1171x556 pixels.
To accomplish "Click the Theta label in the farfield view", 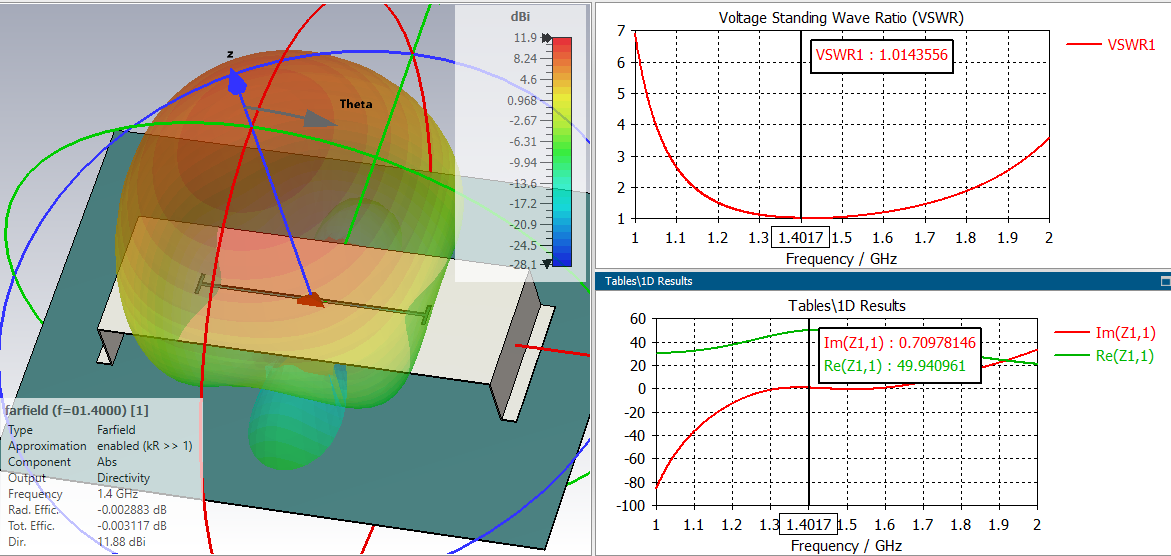I will coord(355,104).
